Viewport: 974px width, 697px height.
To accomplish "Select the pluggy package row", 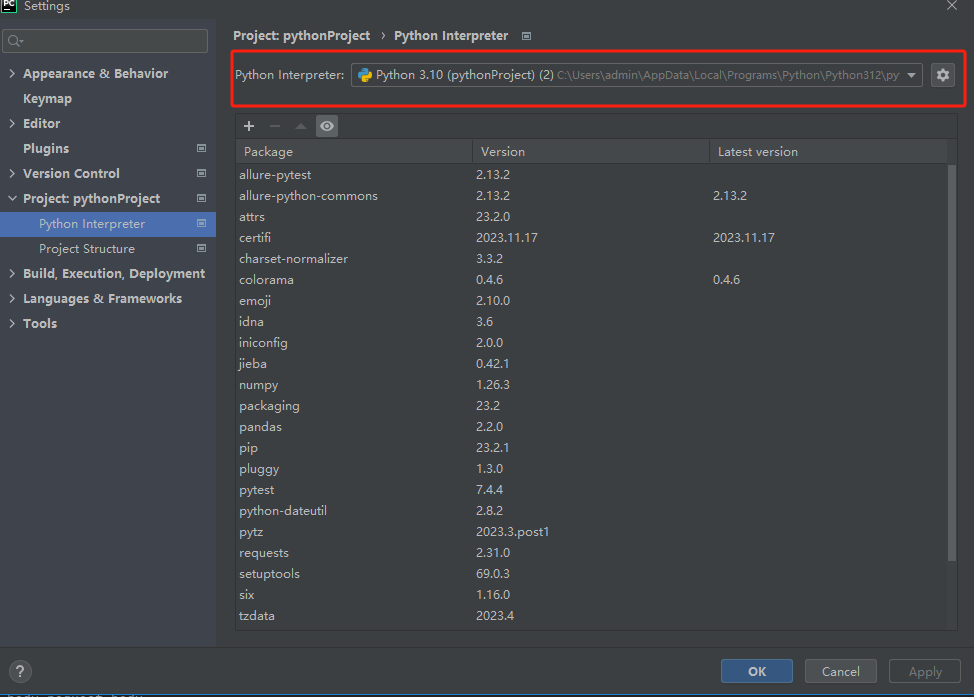I will (x=591, y=468).
